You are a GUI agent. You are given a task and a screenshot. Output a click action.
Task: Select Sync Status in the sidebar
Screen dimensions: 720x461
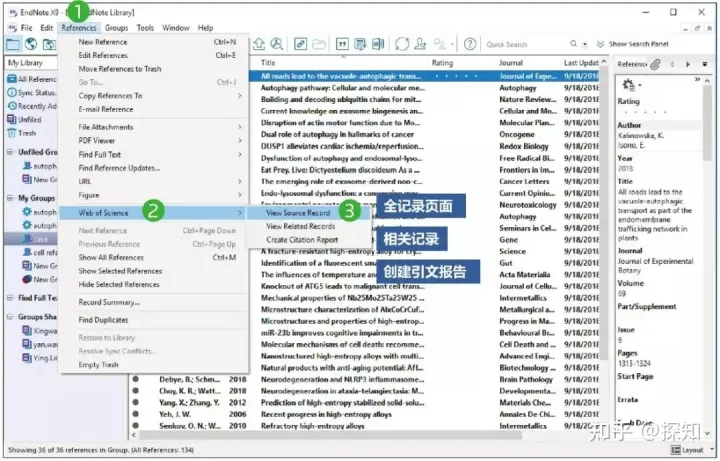click(x=32, y=93)
